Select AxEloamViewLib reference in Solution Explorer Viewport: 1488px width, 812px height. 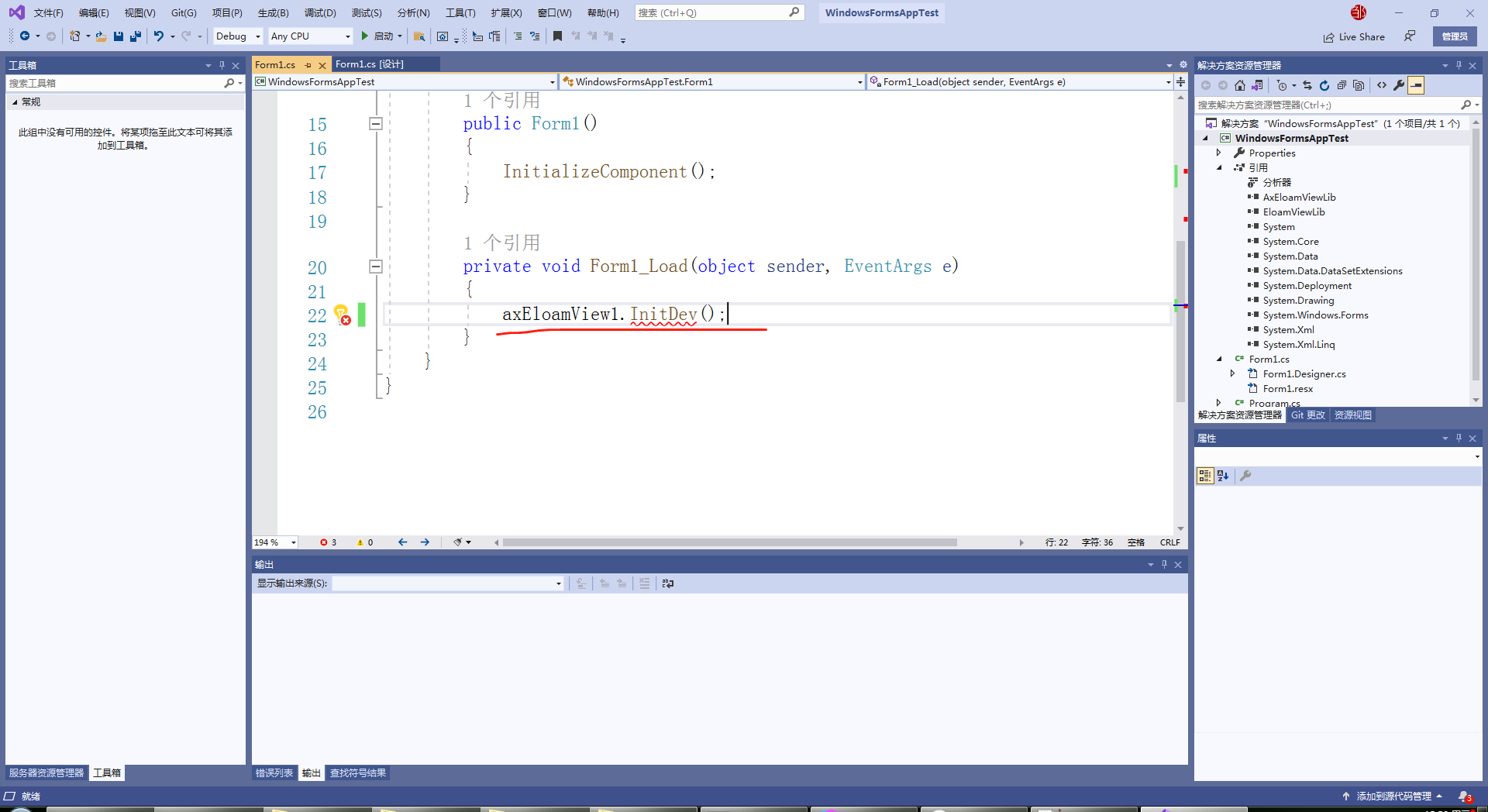tap(1299, 197)
